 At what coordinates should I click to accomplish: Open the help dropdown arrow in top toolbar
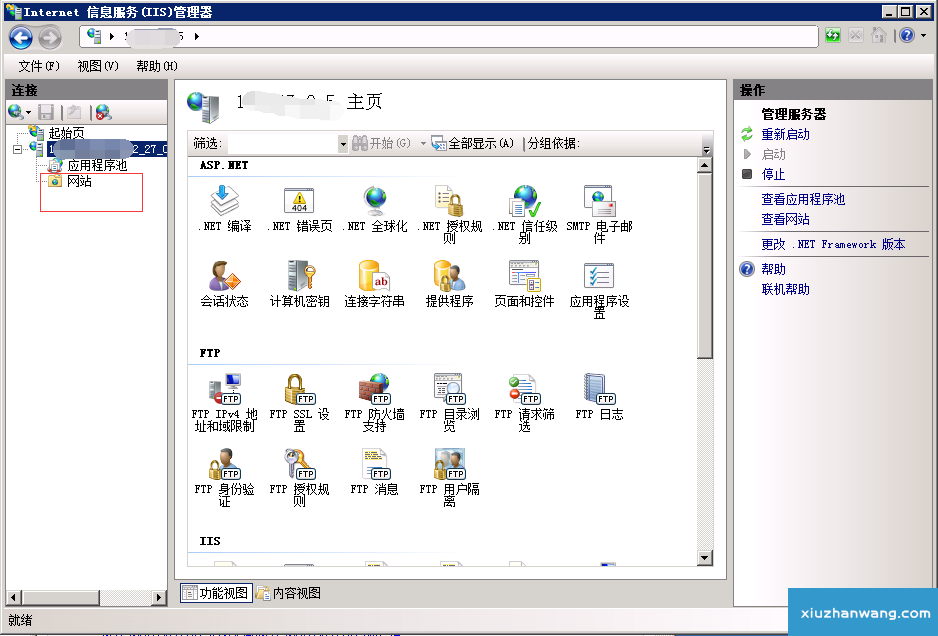click(x=923, y=35)
